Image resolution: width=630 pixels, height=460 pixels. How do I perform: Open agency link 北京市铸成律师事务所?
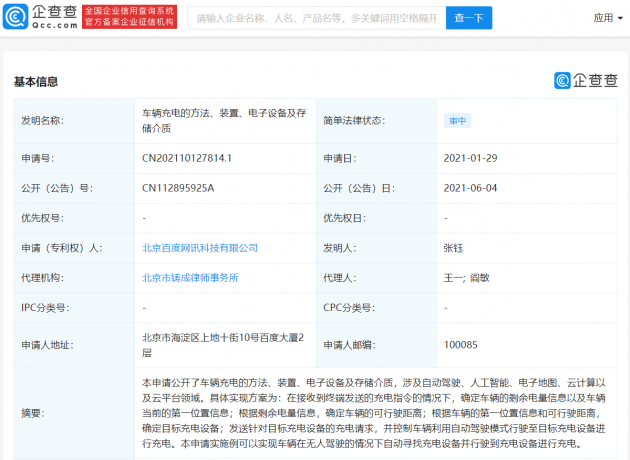[191, 277]
